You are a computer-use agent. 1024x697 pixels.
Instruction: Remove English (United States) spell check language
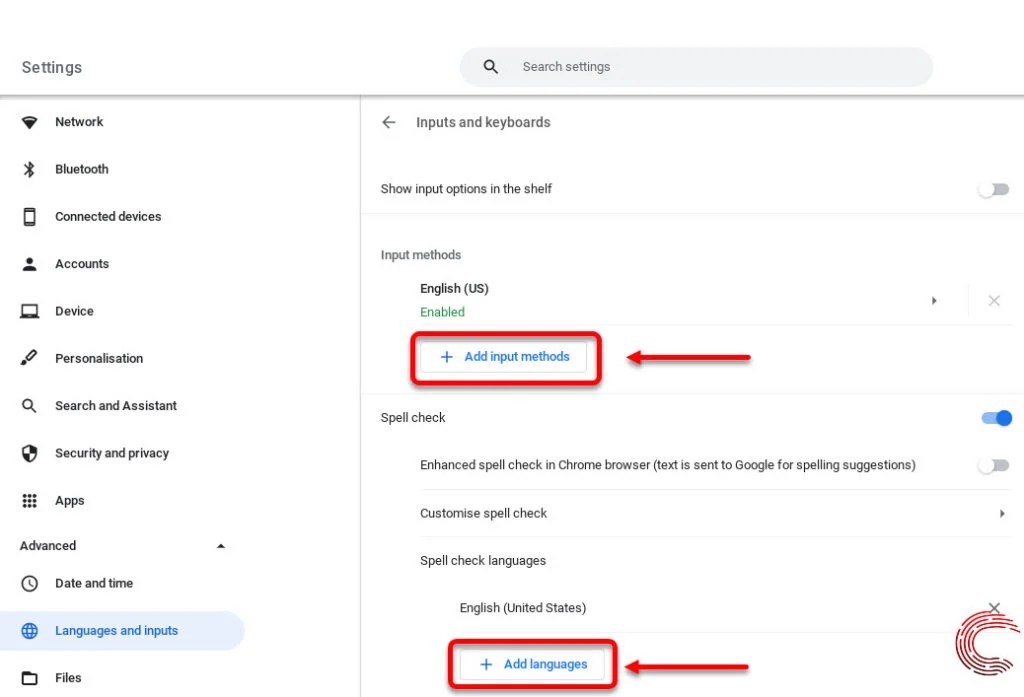pyautogui.click(x=994, y=607)
